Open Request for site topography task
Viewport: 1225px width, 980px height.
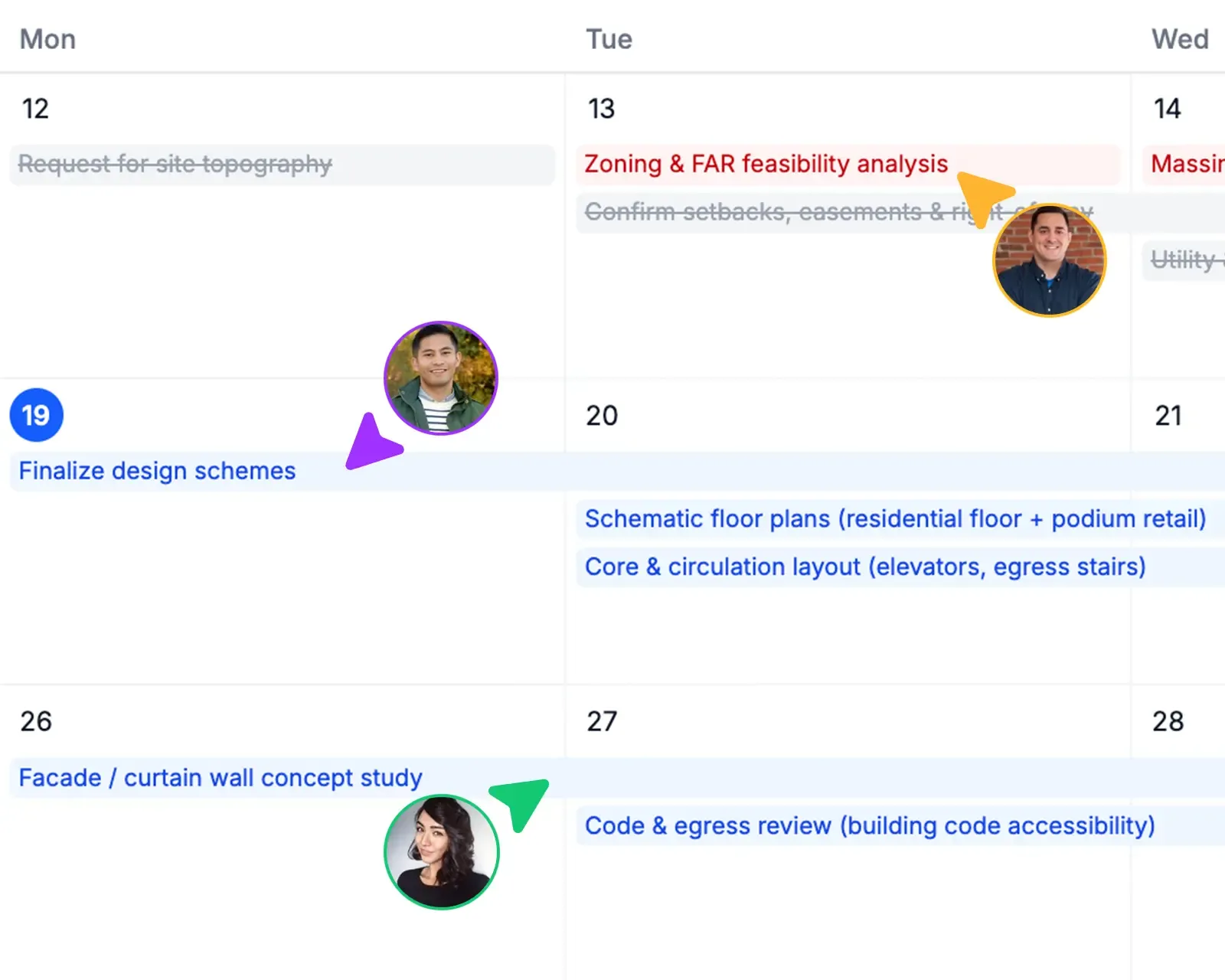point(282,165)
